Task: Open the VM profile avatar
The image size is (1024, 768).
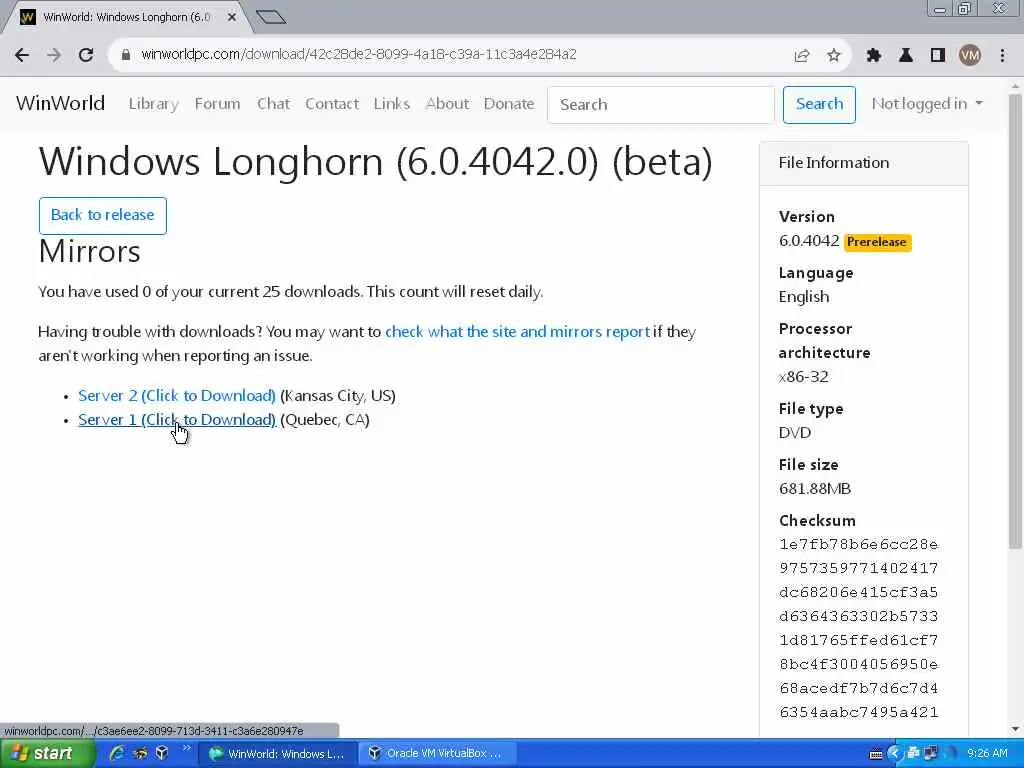Action: tap(970, 56)
